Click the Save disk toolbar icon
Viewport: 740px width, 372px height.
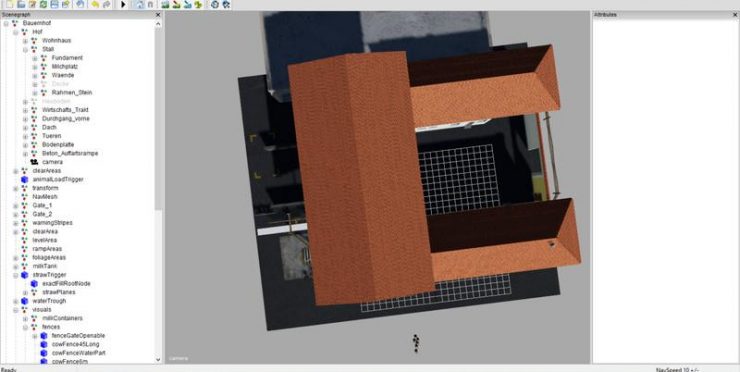pyautogui.click(x=54, y=4)
